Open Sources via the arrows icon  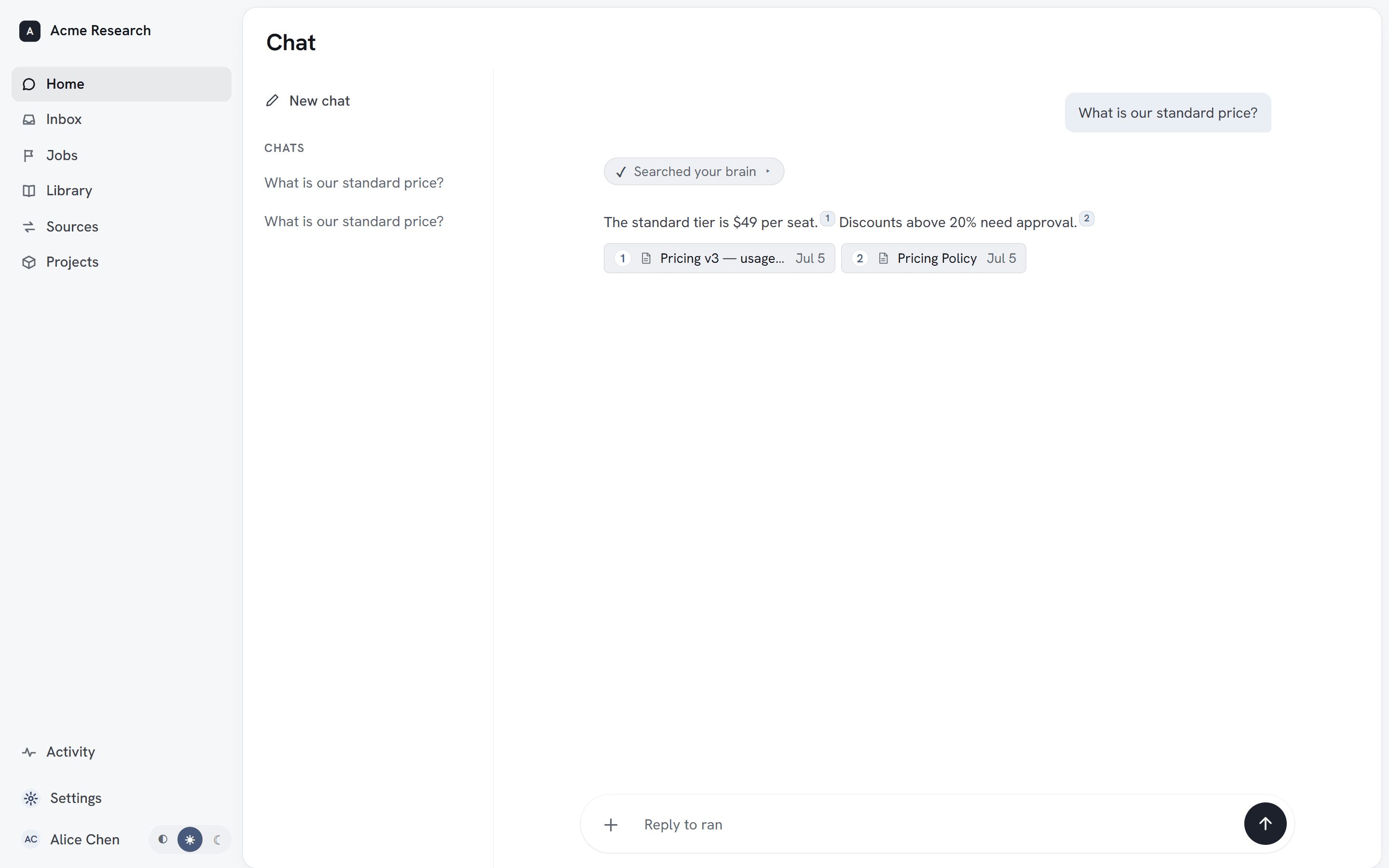29,227
